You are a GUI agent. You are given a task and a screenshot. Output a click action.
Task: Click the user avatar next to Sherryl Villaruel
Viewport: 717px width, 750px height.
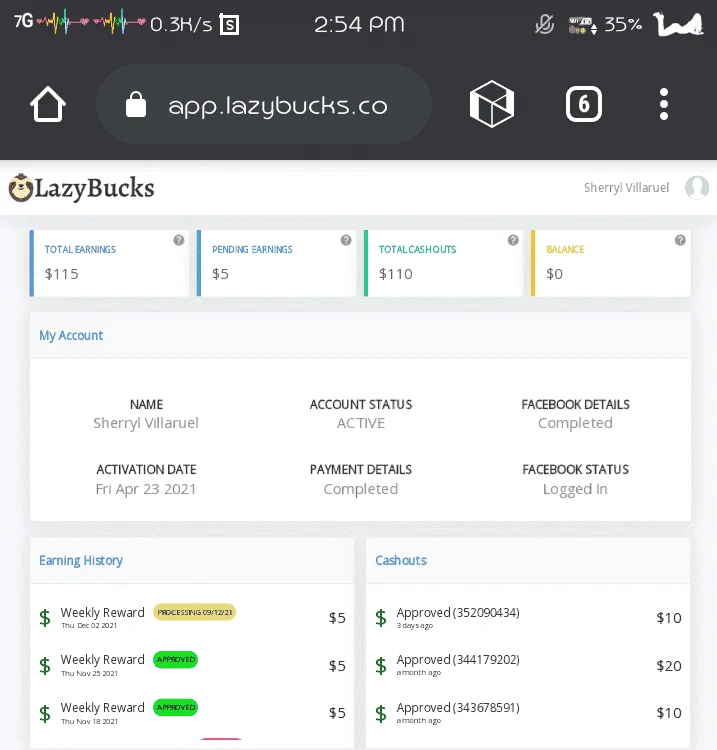click(x=697, y=188)
